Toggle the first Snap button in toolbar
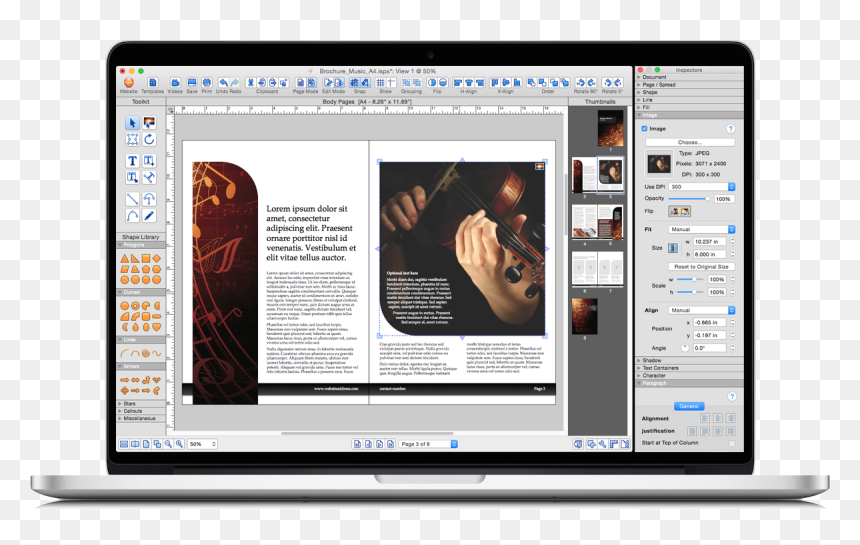The height and width of the screenshot is (545, 860). 355,83
